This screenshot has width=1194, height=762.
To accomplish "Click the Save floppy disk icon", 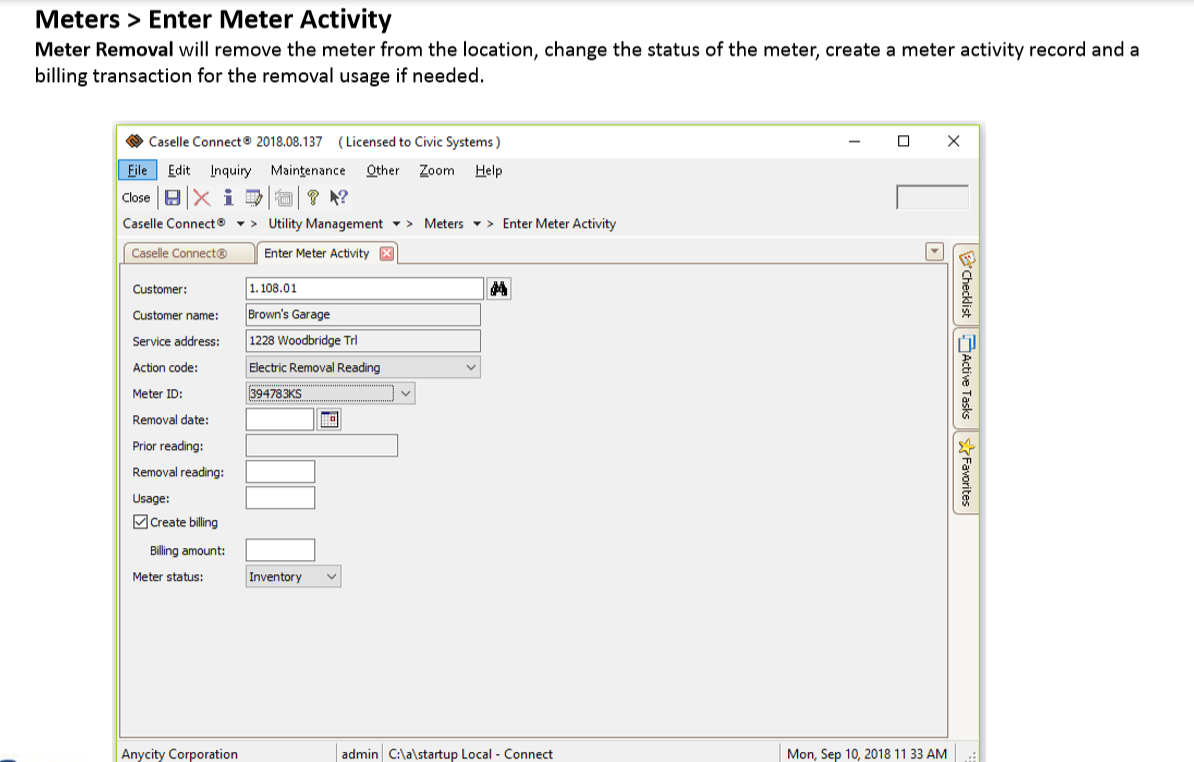I will click(x=172, y=198).
